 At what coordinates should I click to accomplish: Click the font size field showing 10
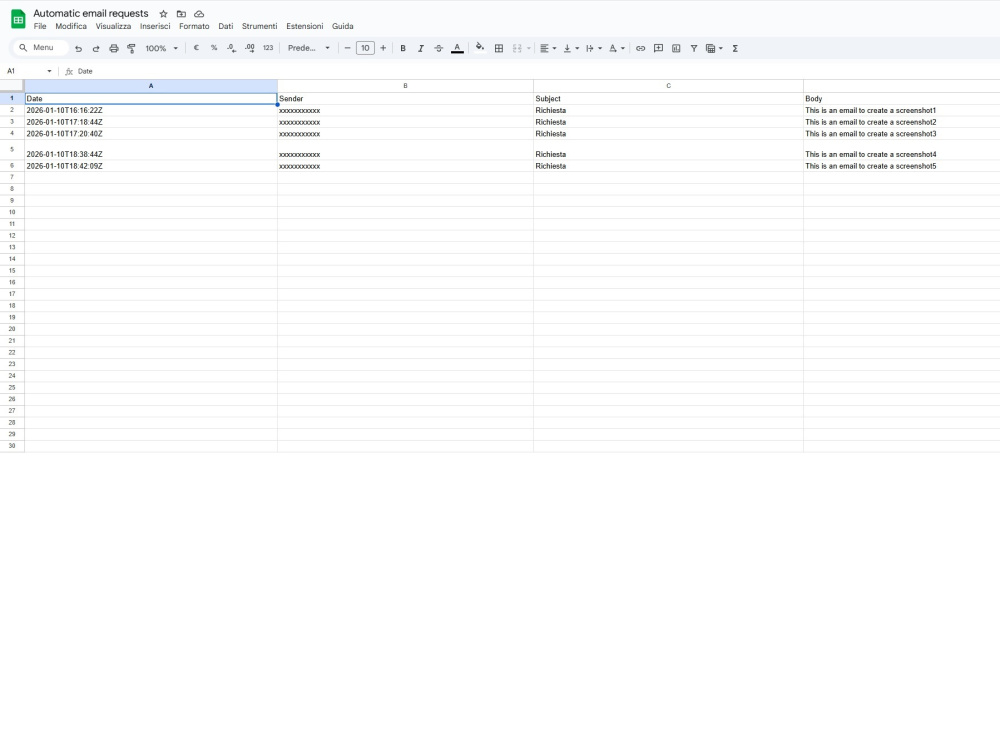[365, 48]
